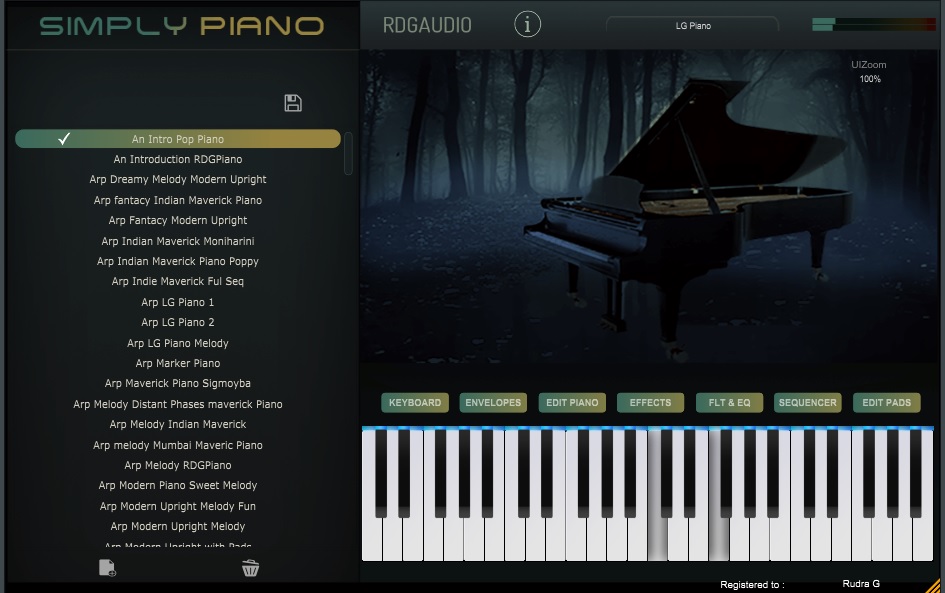Select 'Arp Fantacy Modern Upright' preset
This screenshot has height=593, width=945.
[178, 220]
